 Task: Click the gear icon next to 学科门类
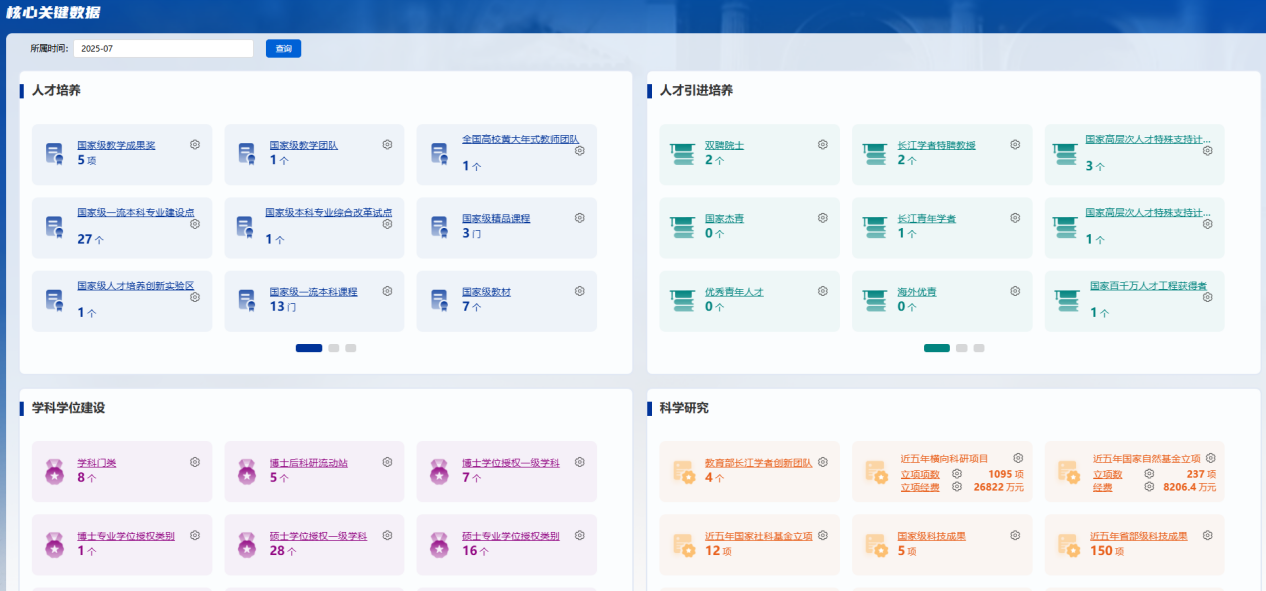195,462
